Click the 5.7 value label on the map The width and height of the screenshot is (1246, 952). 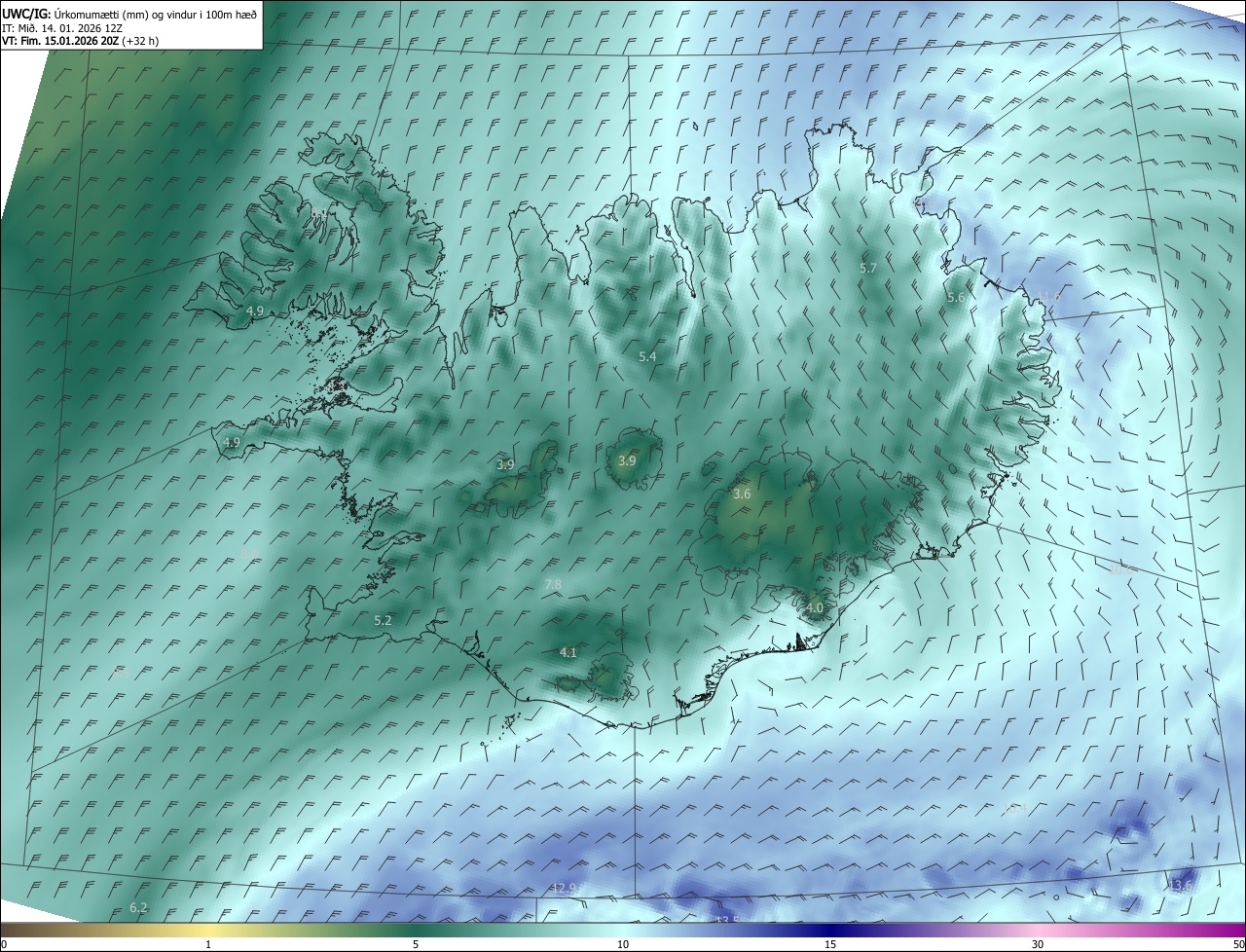click(x=868, y=268)
